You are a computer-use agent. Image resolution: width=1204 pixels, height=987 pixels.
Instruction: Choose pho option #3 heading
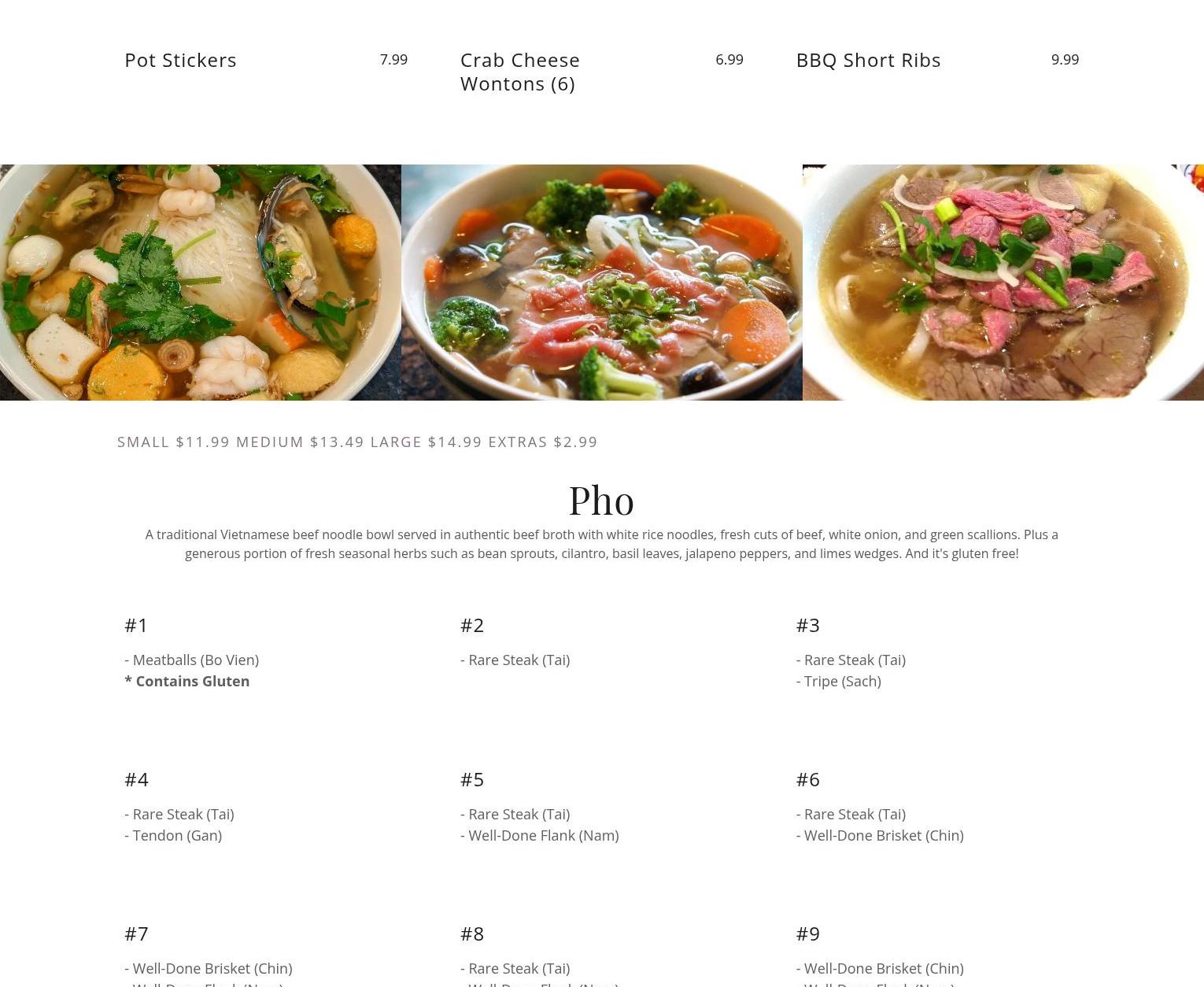coord(807,625)
